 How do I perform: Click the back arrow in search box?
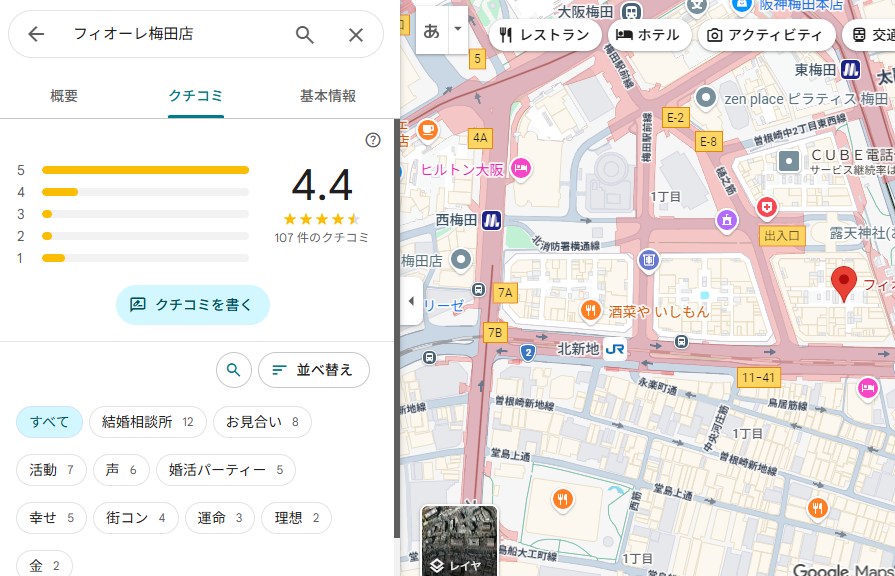(36, 35)
